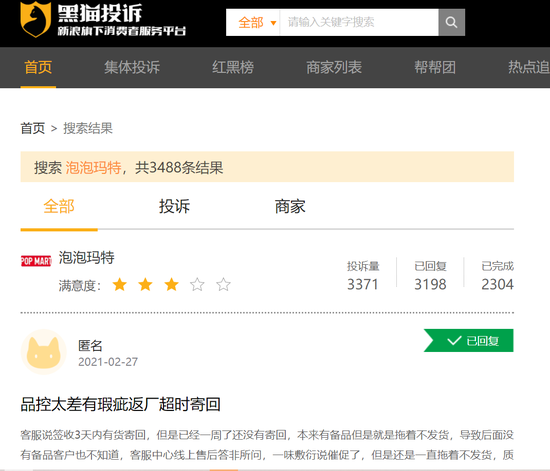
Task: Focus the 请输入关键字搜索 search field
Action: point(359,22)
